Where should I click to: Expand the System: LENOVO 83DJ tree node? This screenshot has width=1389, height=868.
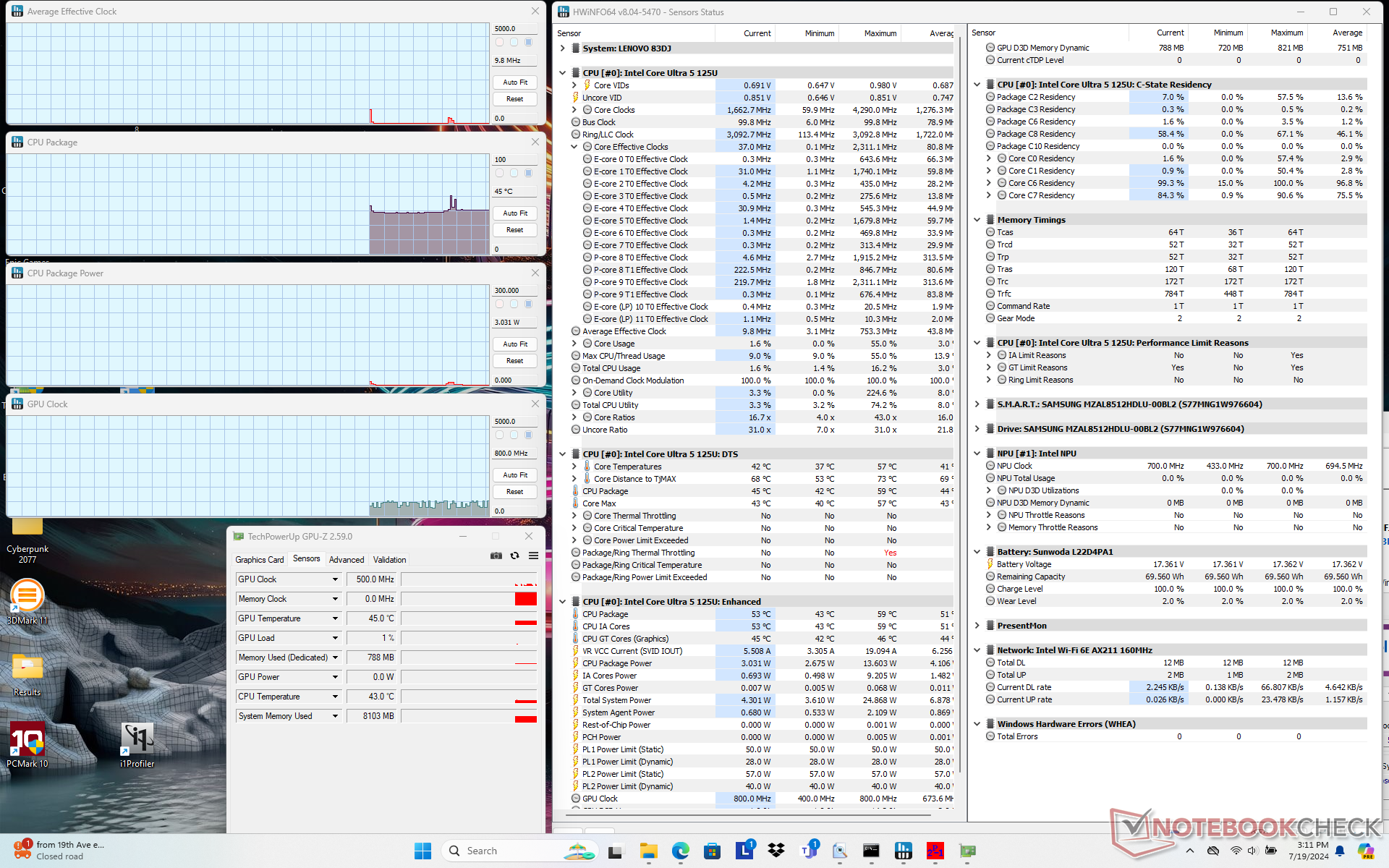(563, 48)
